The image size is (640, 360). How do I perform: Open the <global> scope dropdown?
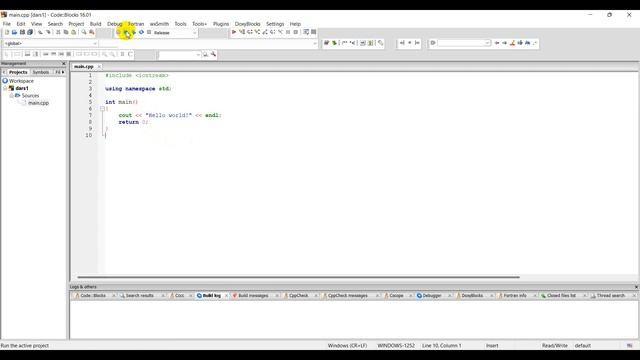click(95, 43)
